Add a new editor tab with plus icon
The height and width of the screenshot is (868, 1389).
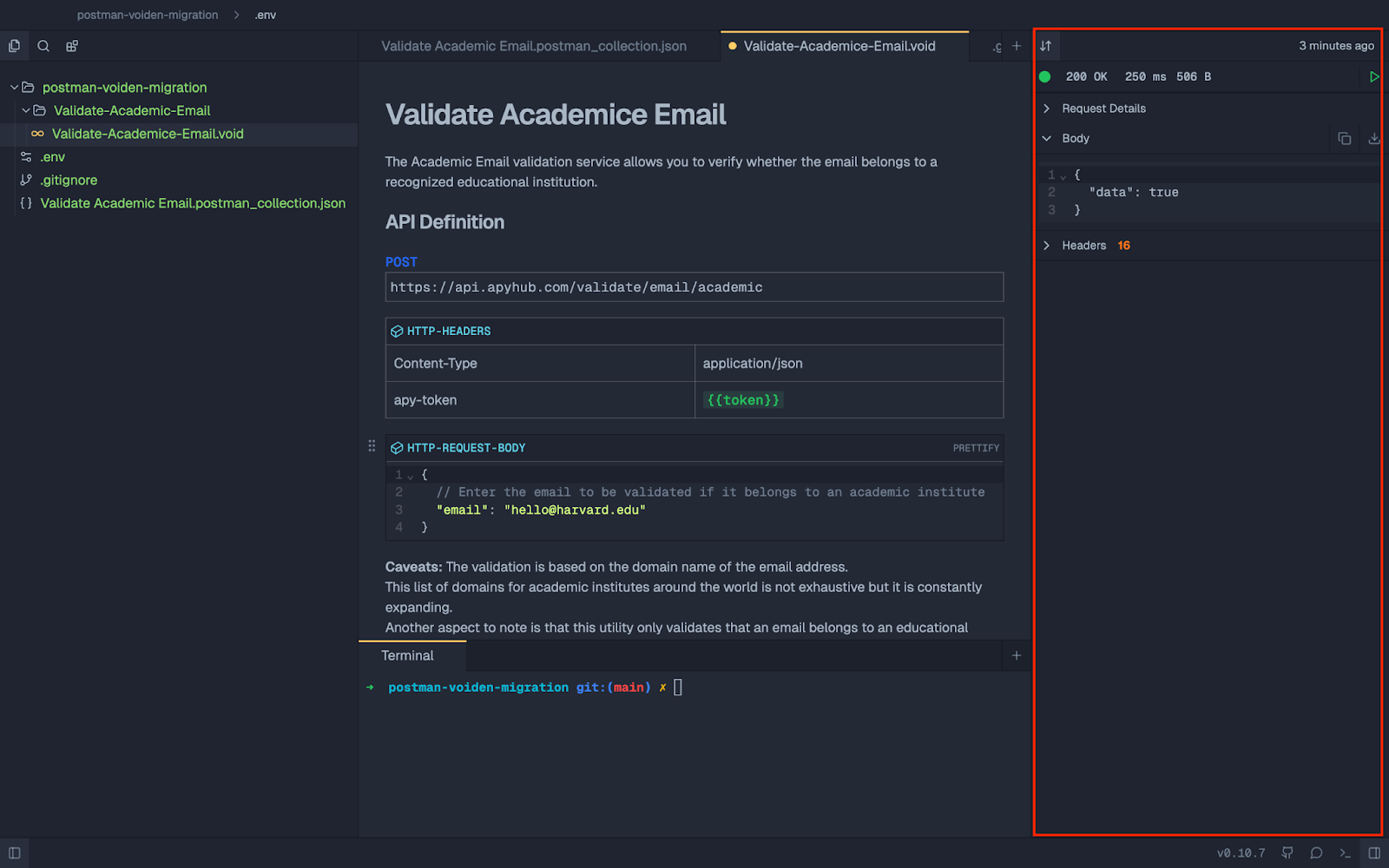(1017, 46)
